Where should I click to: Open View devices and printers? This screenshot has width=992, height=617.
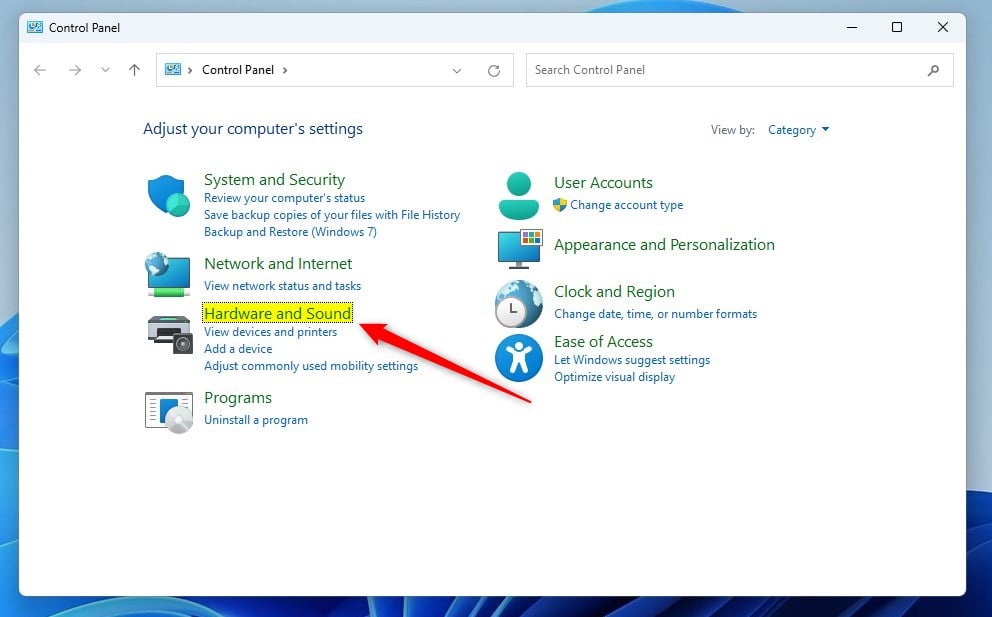[270, 332]
